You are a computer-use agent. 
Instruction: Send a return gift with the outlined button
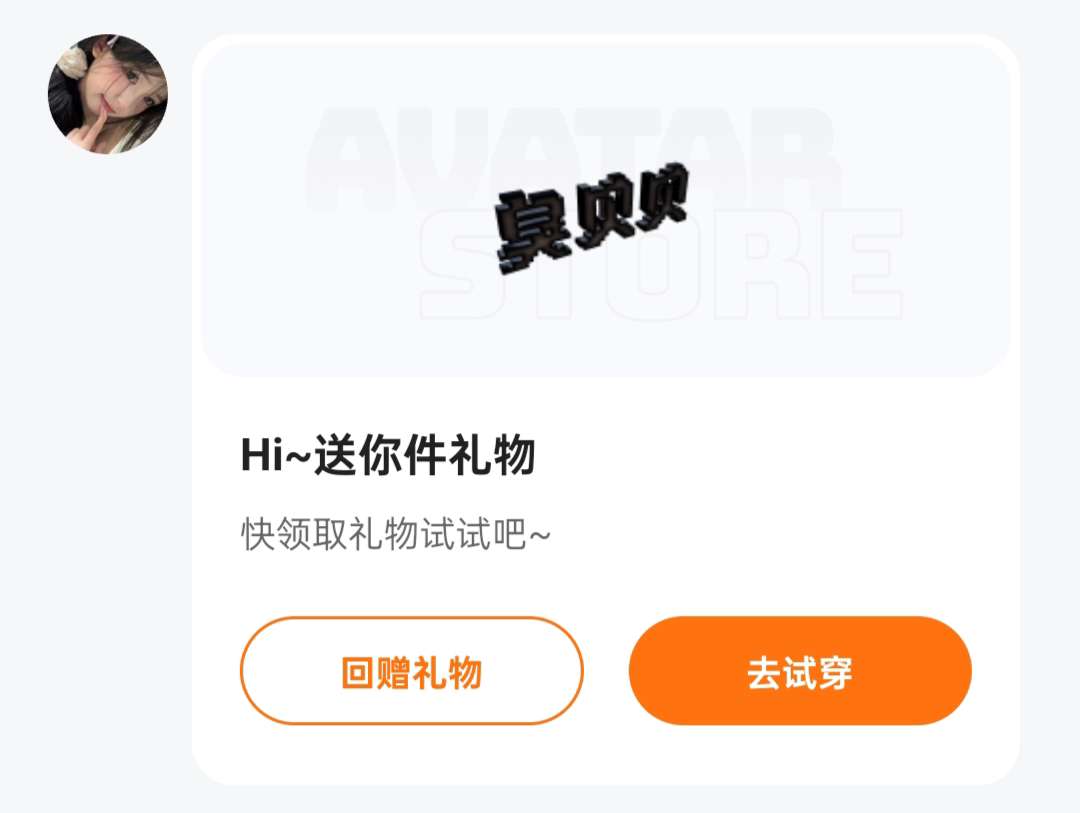pos(412,670)
